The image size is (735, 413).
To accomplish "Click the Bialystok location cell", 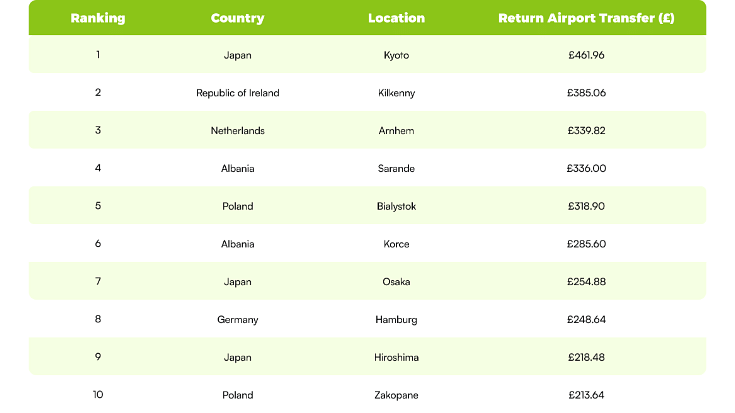I will [x=397, y=206].
